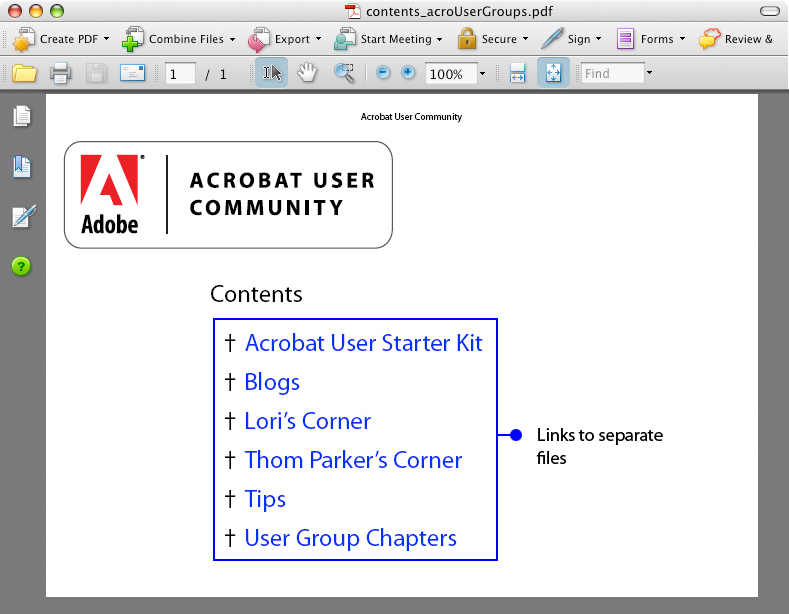Click the Print icon in toolbar
Viewport: 789px width, 614px height.
pos(60,73)
